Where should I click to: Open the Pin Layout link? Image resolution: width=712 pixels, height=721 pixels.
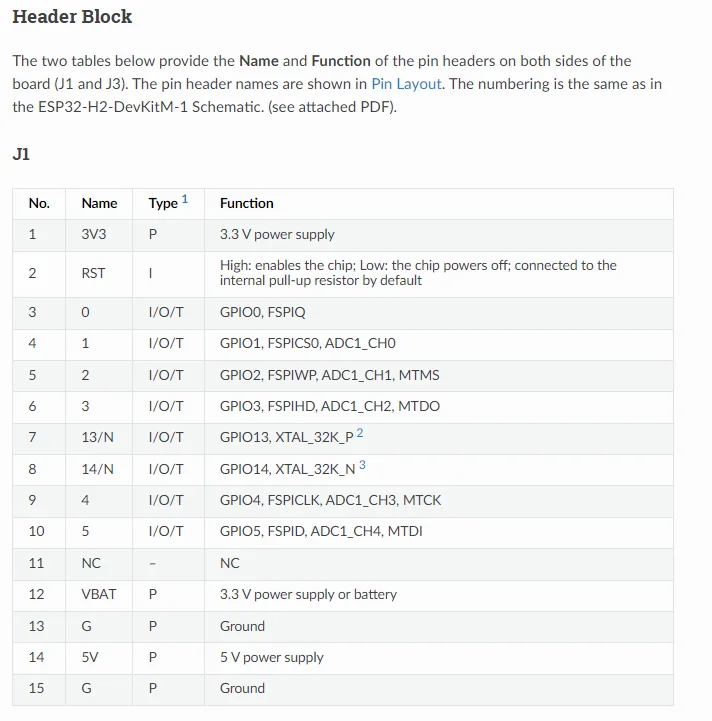406,84
